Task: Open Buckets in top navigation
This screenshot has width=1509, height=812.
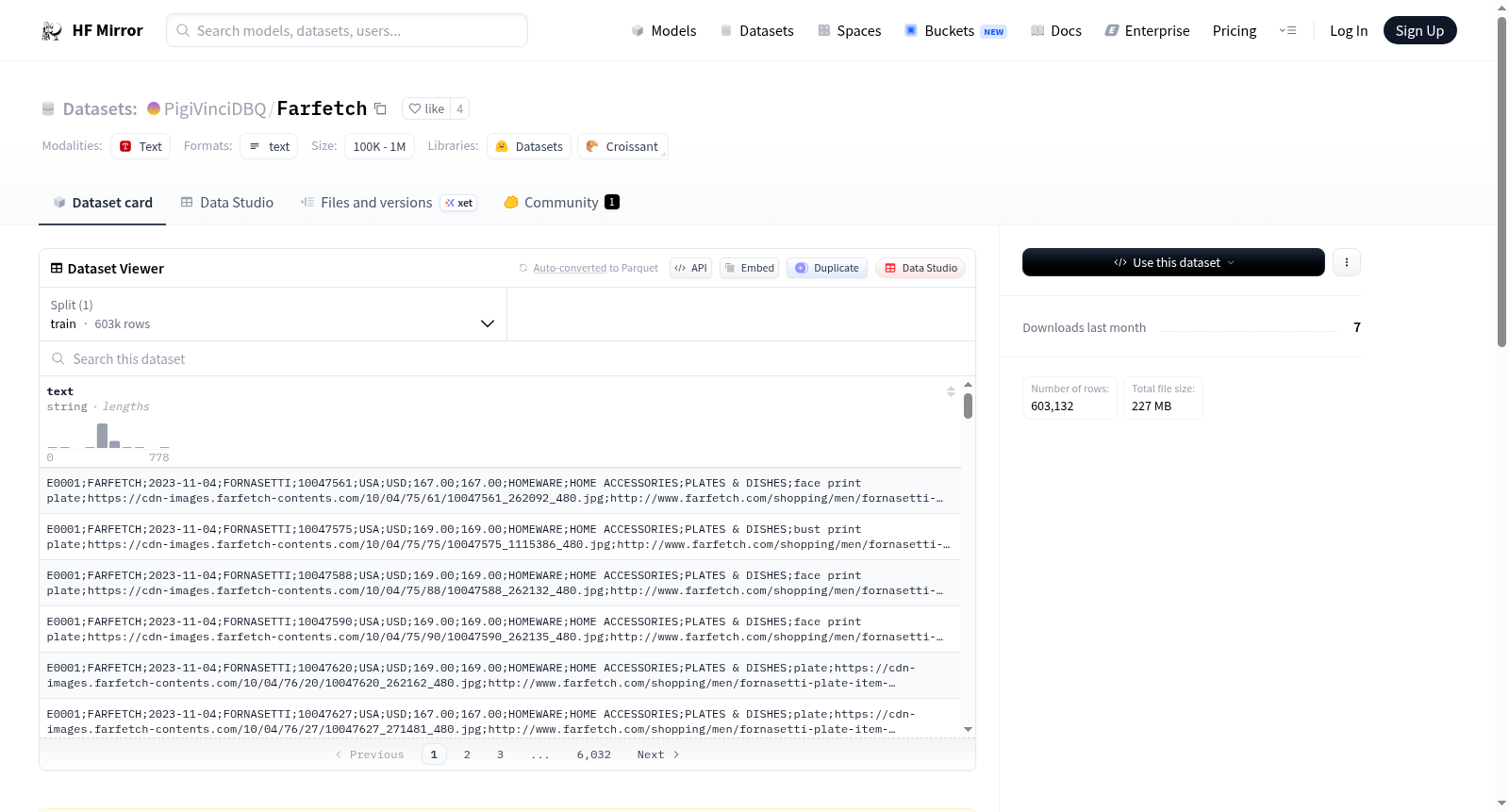Action: point(955,31)
